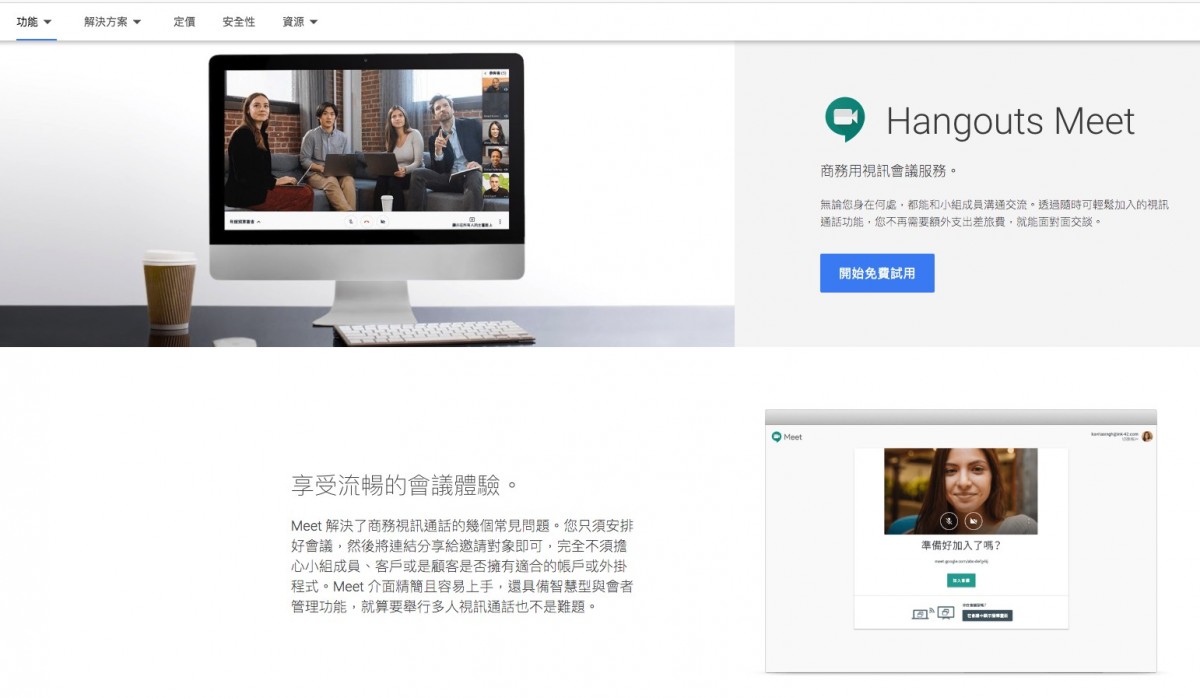Expand the 資源 dropdown arrow

313,22
